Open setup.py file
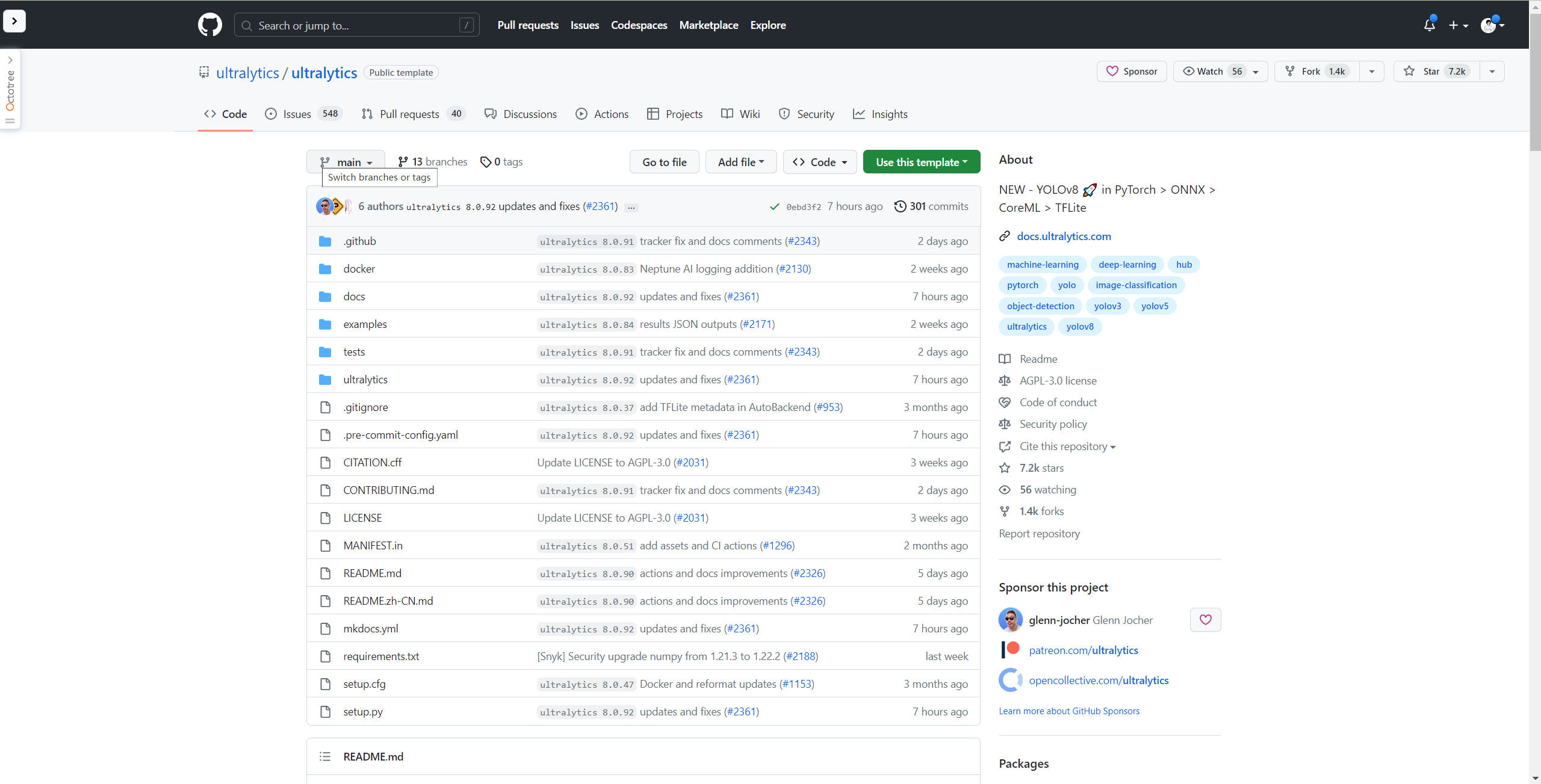The height and width of the screenshot is (784, 1541). pos(363,712)
